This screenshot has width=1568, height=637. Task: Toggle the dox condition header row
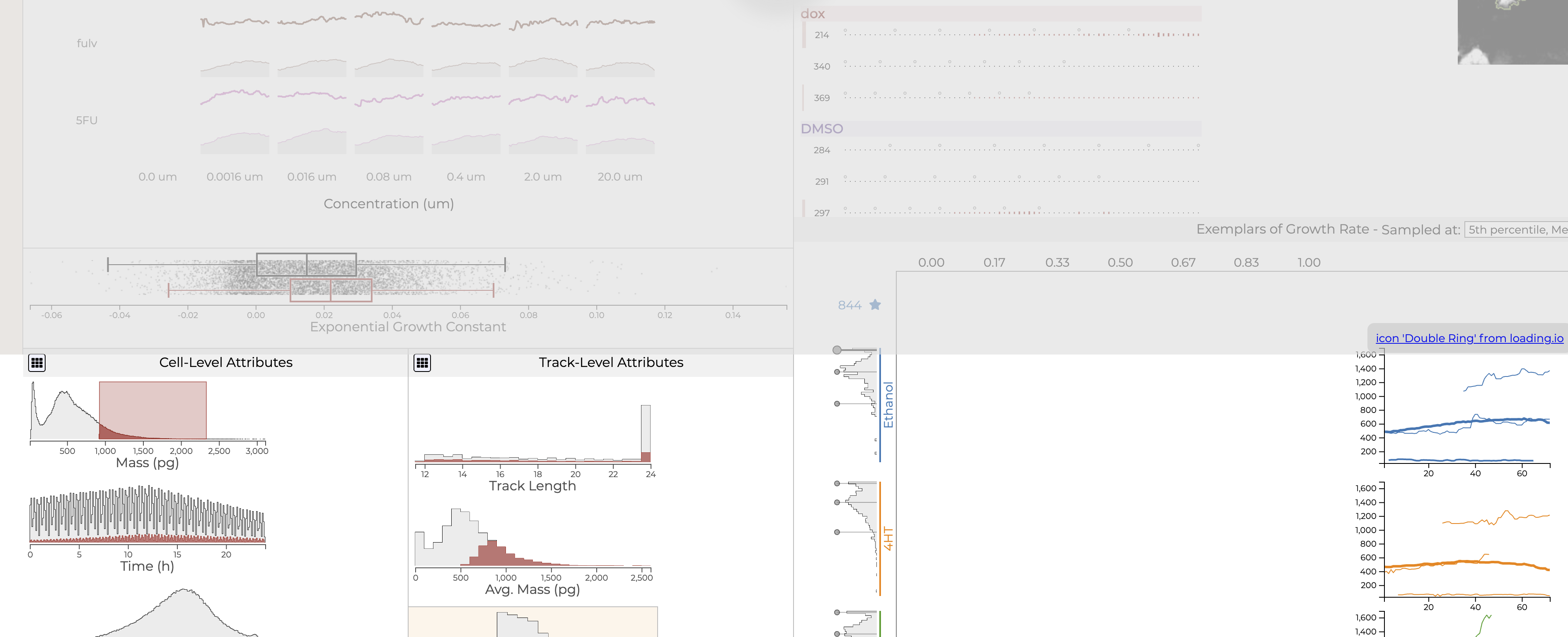[814, 13]
